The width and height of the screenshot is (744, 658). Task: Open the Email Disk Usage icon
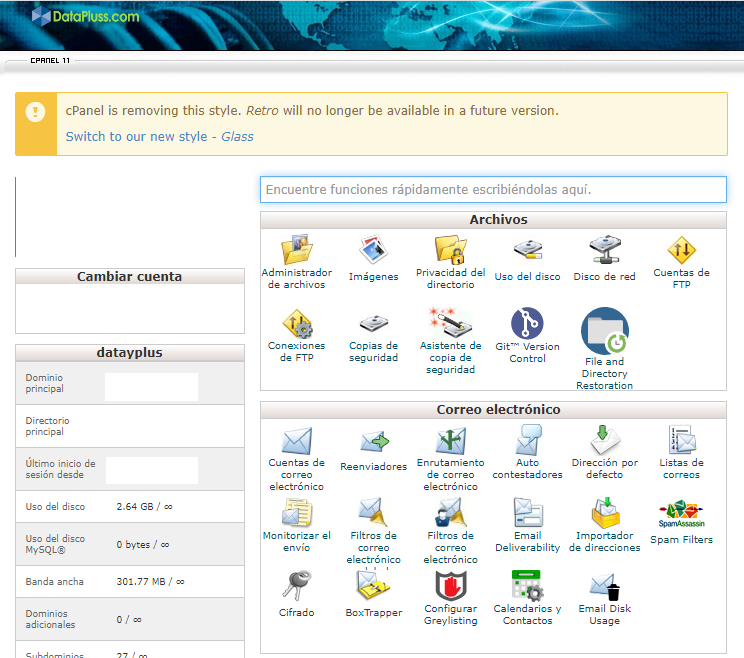pyautogui.click(x=604, y=586)
